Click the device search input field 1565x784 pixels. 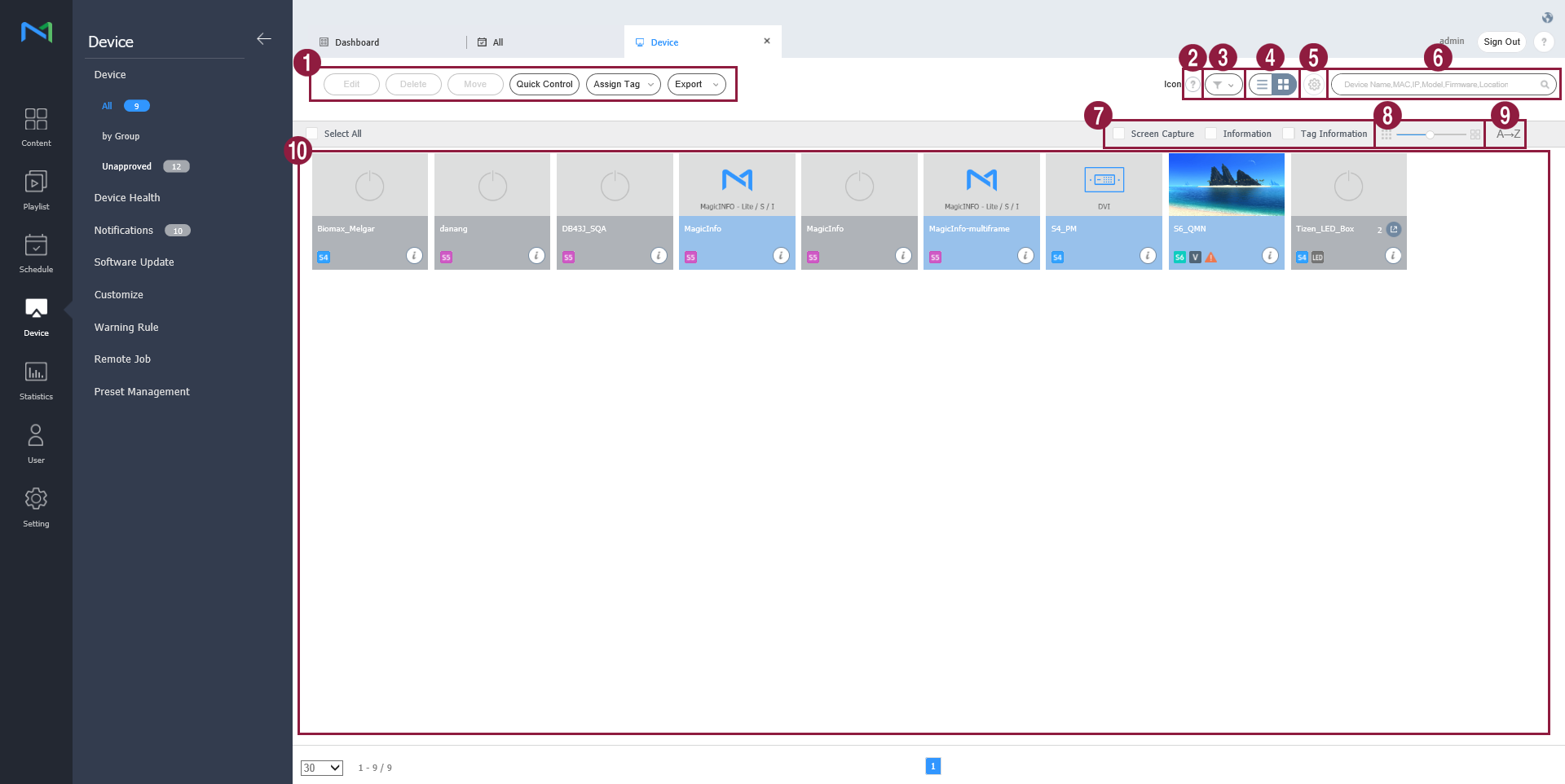[x=1435, y=85]
